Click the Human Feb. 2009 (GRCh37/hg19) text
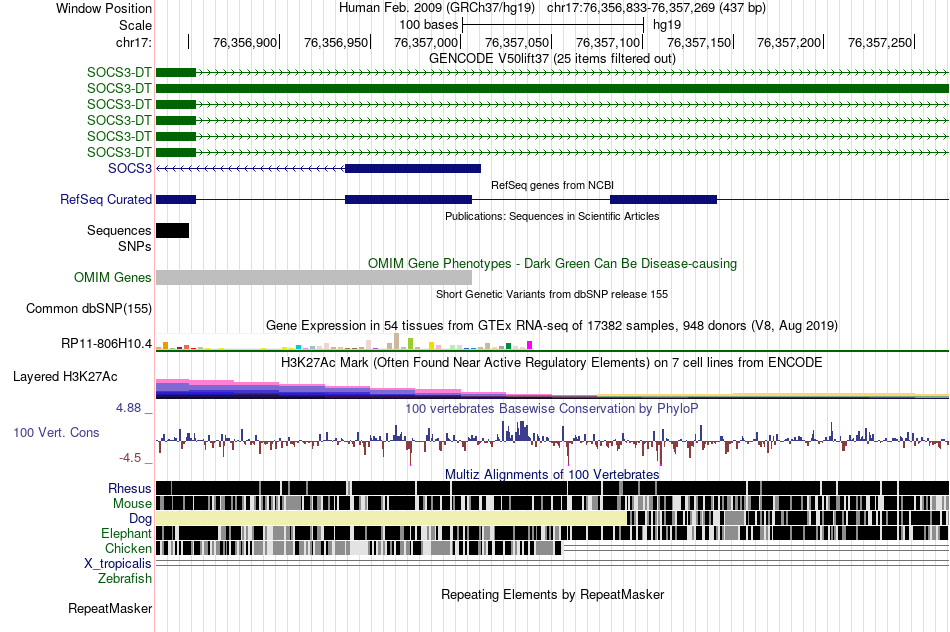The image size is (950, 632). pyautogui.click(x=437, y=8)
